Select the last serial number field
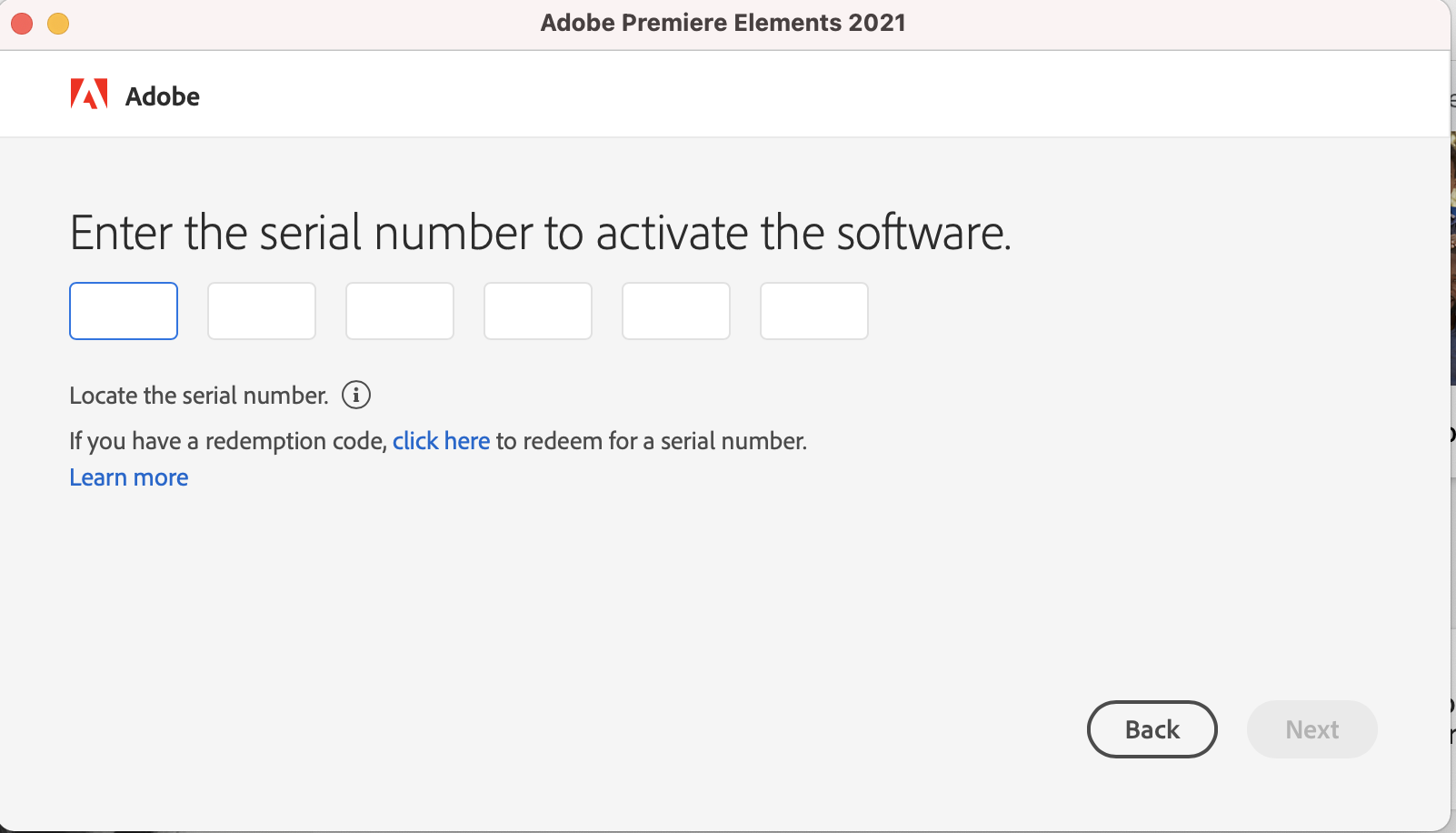Viewport: 1456px width, 833px height. coord(813,311)
